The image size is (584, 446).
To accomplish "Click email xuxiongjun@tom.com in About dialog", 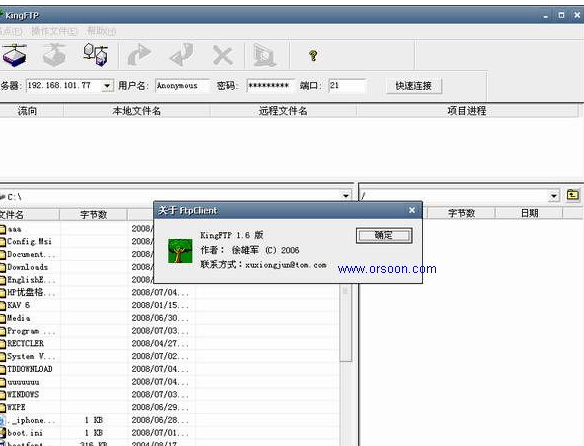I will pos(286,265).
